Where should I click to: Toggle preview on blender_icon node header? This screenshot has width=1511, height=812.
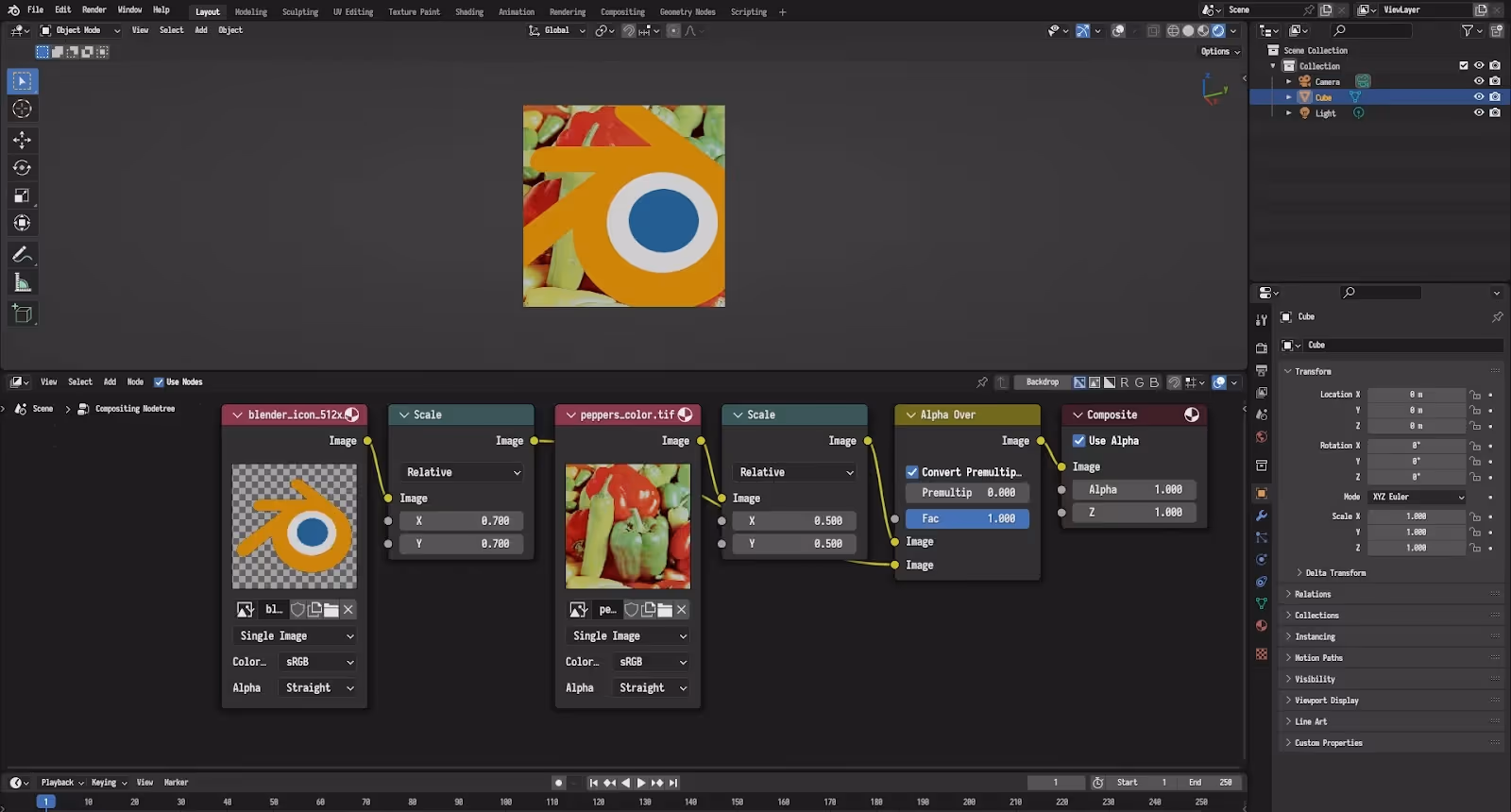(x=352, y=414)
